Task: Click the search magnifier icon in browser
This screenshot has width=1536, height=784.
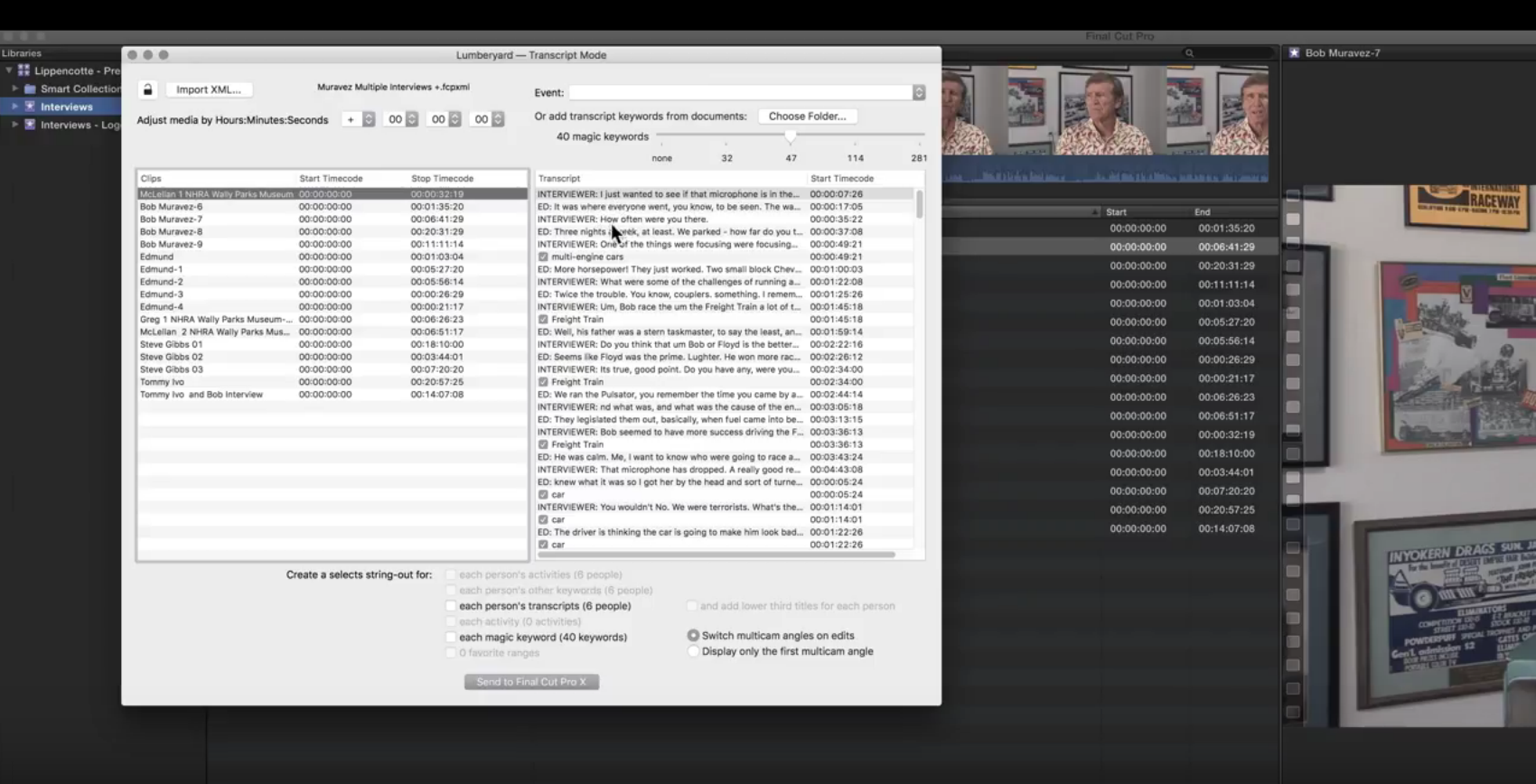Action: [1189, 53]
